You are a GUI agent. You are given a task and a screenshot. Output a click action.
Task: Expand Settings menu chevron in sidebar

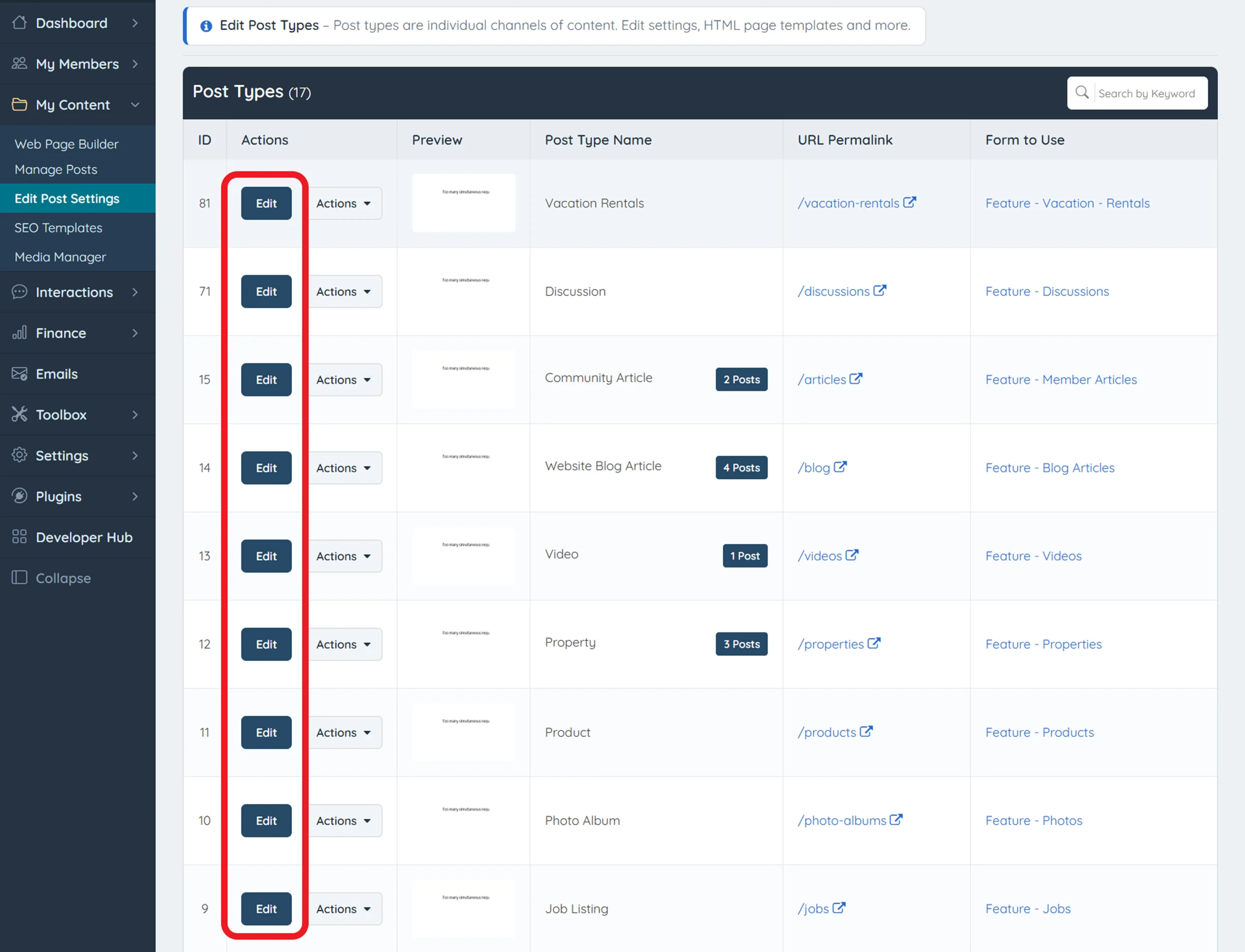[x=135, y=456]
